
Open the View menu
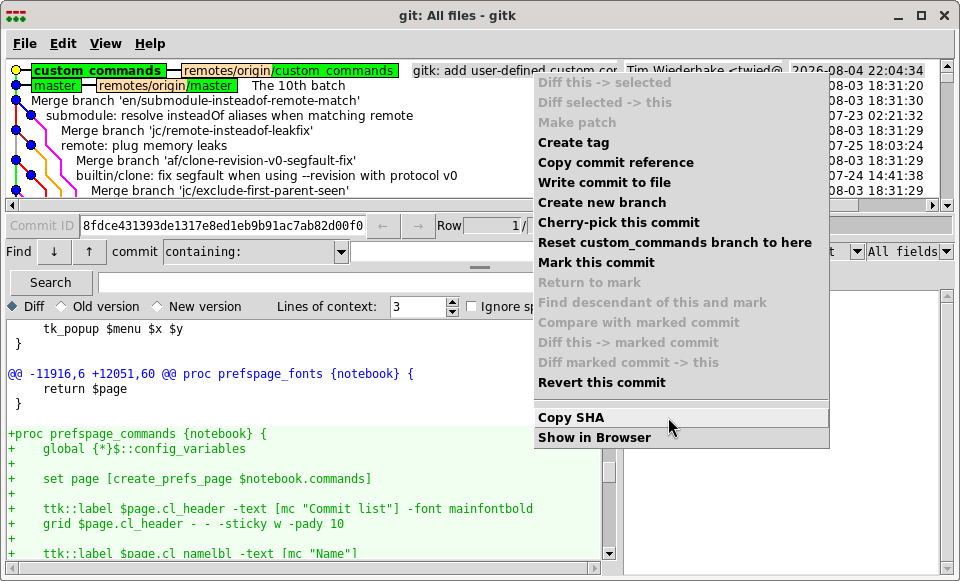click(x=105, y=43)
